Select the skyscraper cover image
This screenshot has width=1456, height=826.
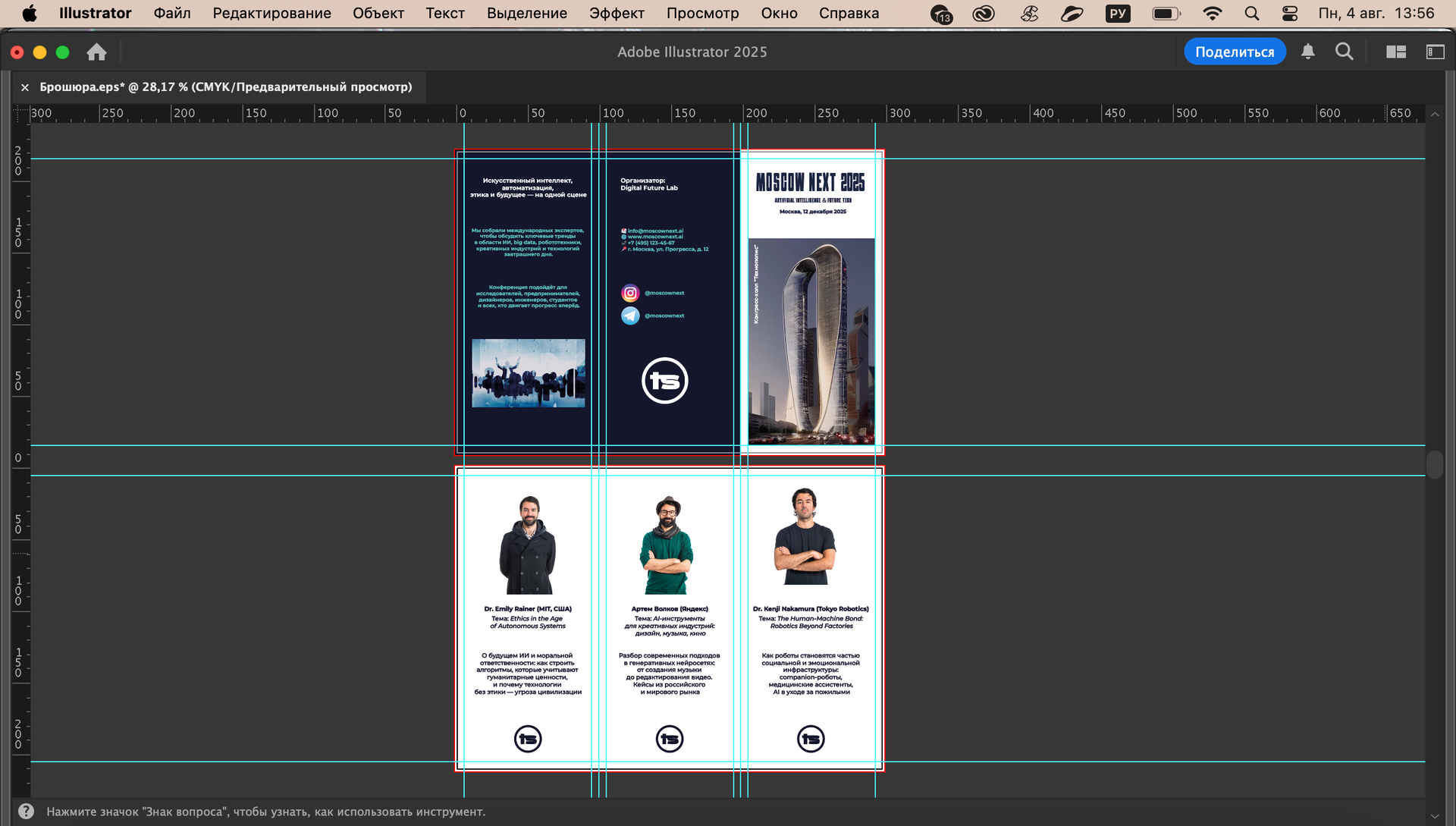(x=811, y=341)
